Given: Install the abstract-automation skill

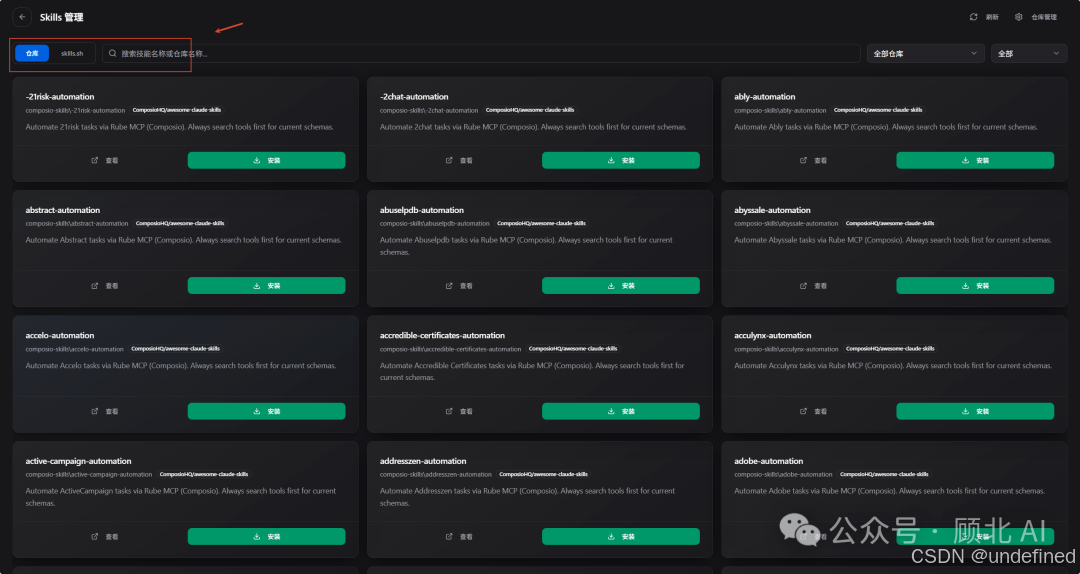Looking at the screenshot, I should point(267,285).
